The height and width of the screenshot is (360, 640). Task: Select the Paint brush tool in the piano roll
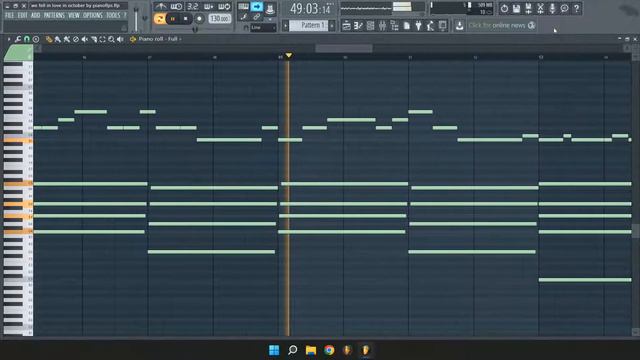click(58, 39)
